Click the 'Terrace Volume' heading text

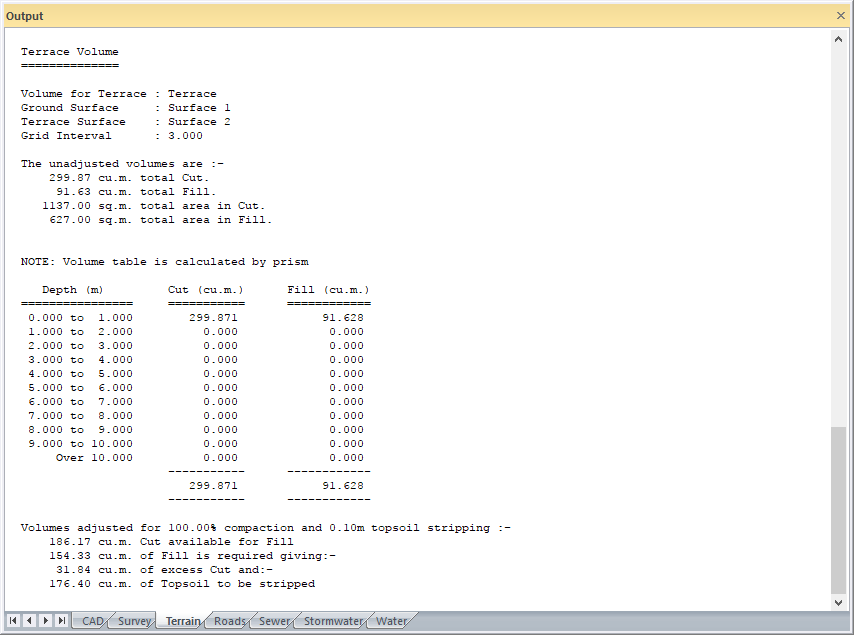click(x=70, y=52)
